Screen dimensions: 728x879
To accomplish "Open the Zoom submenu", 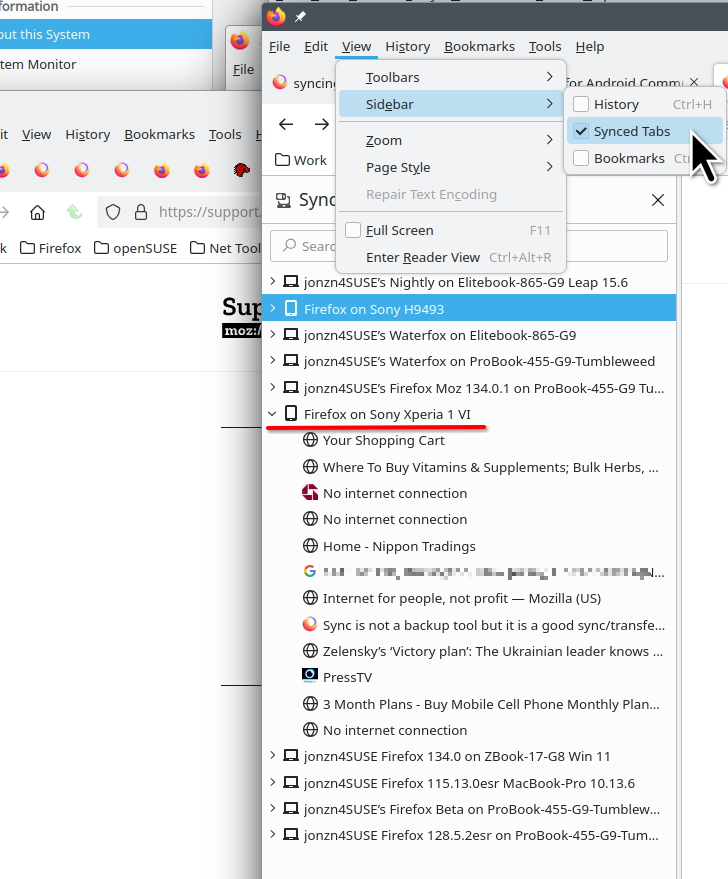I will click(x=451, y=140).
